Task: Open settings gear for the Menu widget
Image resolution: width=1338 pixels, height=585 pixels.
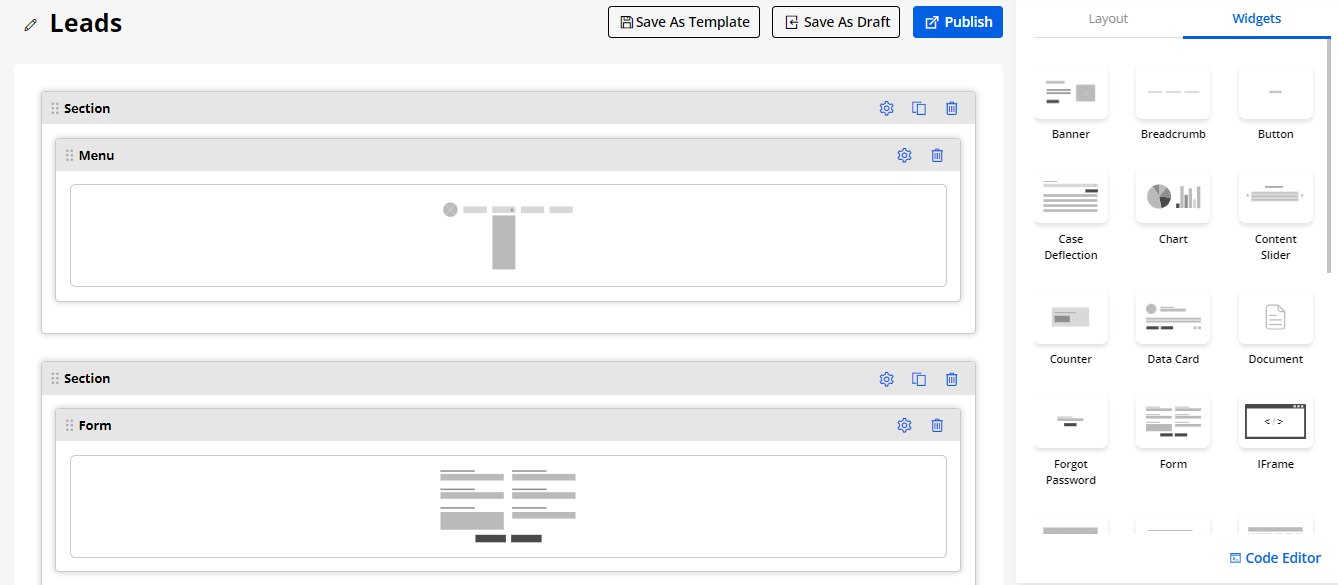Action: tap(904, 155)
